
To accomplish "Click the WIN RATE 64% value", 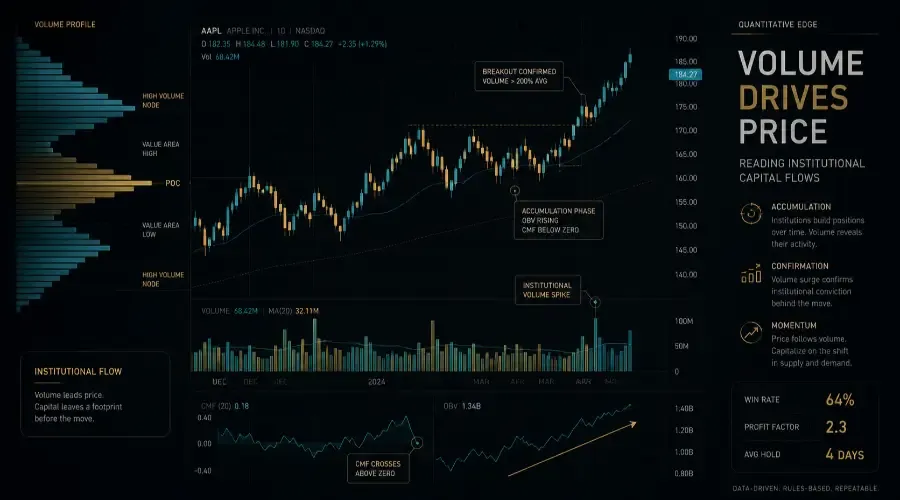I will point(840,400).
